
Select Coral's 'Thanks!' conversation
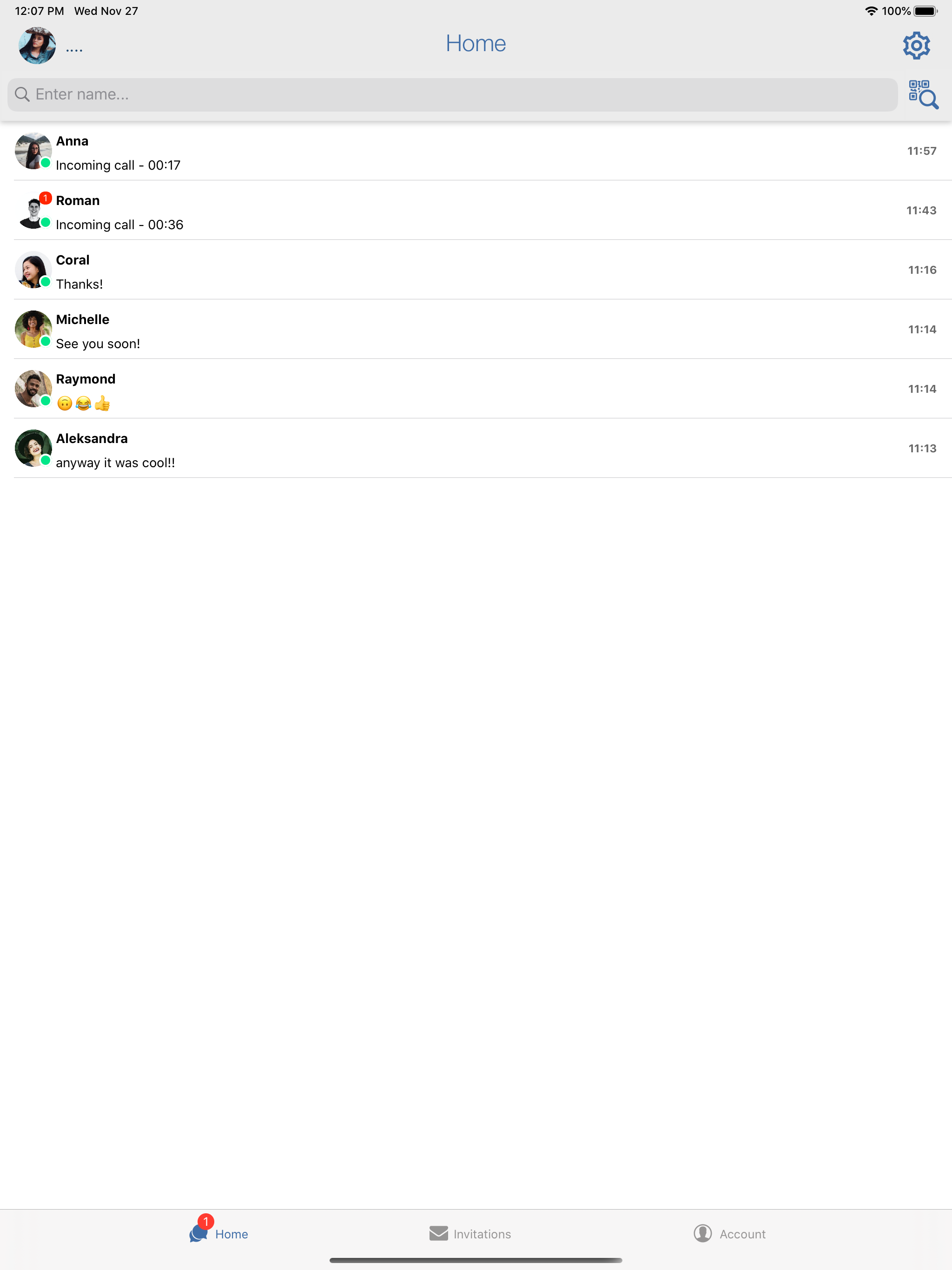coord(476,271)
